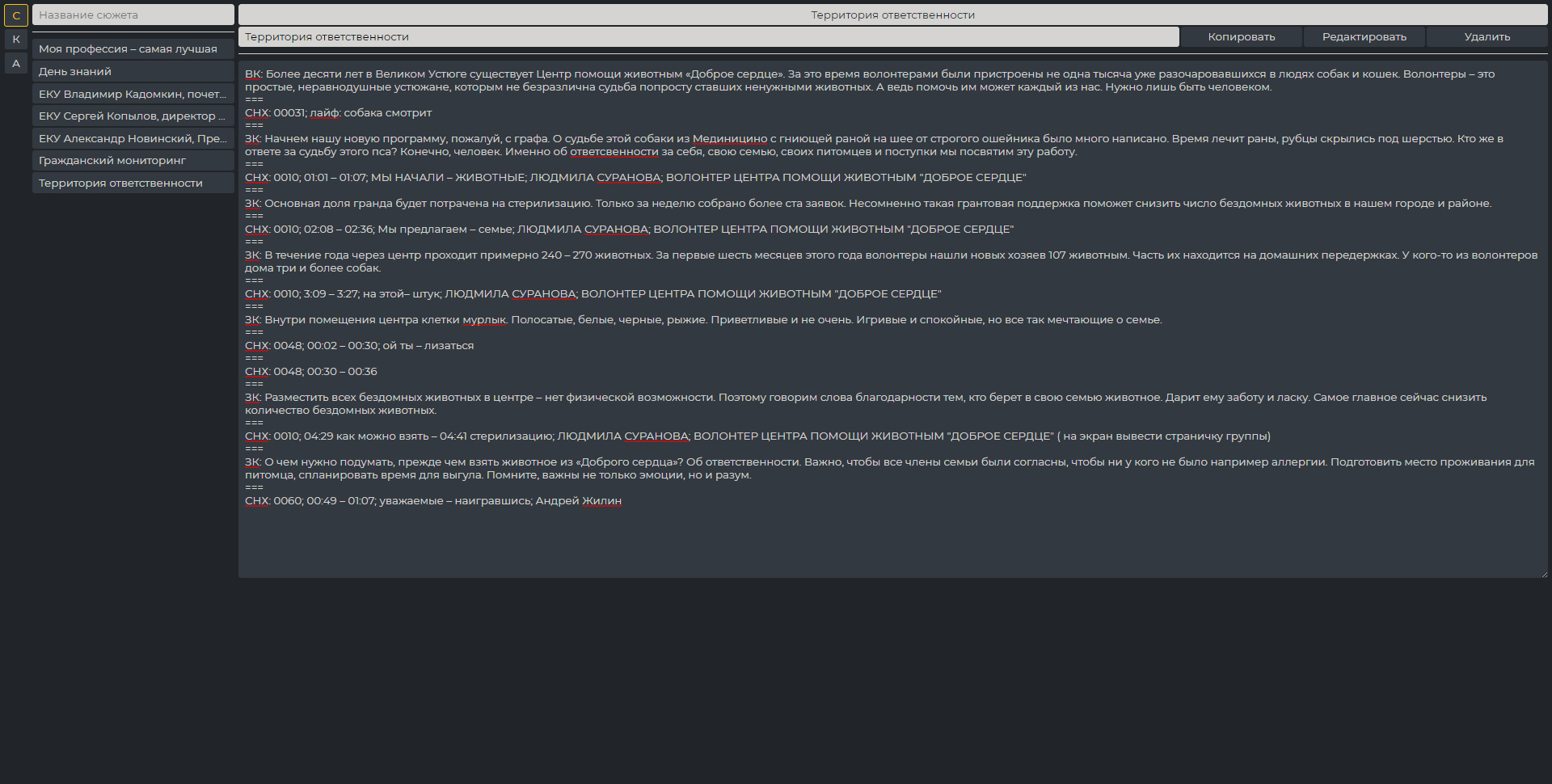Click the 'Название сюжета' search field
Viewport: 1552px width, 784px height.
pos(133,15)
